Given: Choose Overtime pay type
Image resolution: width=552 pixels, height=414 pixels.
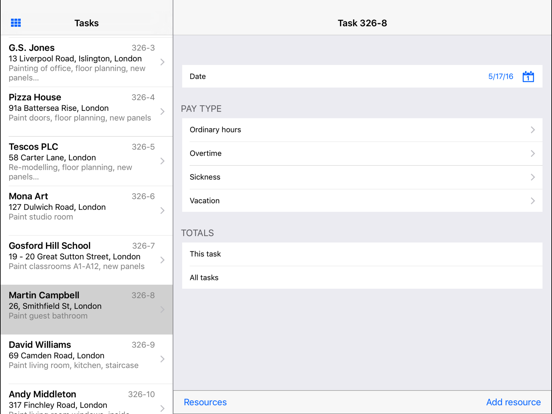Looking at the screenshot, I should 362,153.
